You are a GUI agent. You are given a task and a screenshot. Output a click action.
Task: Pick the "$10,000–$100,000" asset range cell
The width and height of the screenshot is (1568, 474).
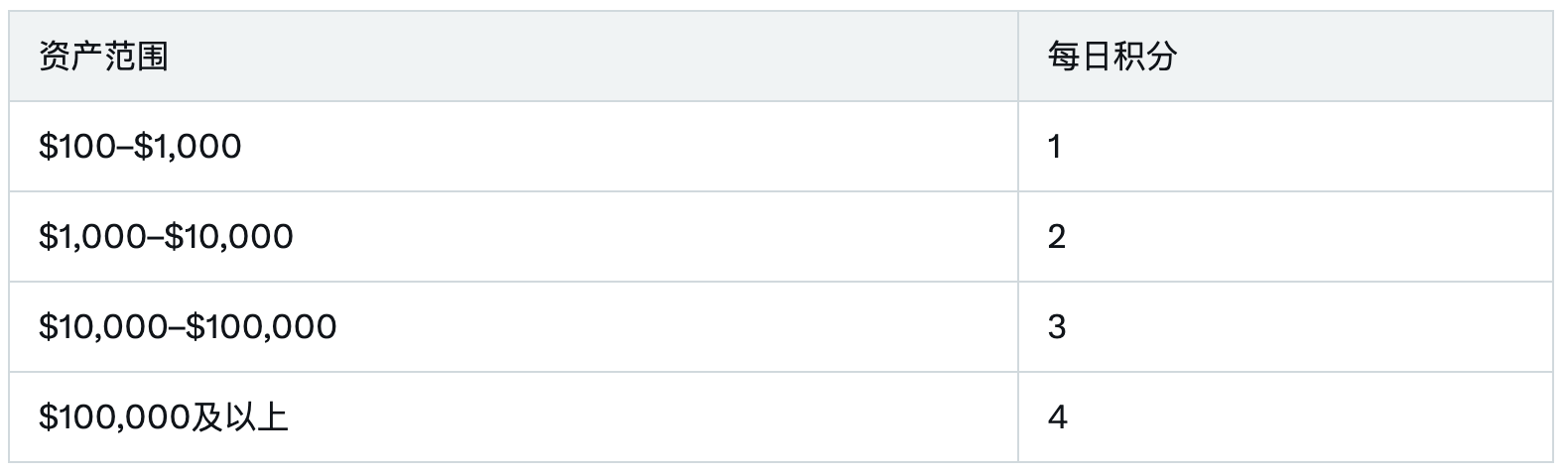[x=188, y=327]
